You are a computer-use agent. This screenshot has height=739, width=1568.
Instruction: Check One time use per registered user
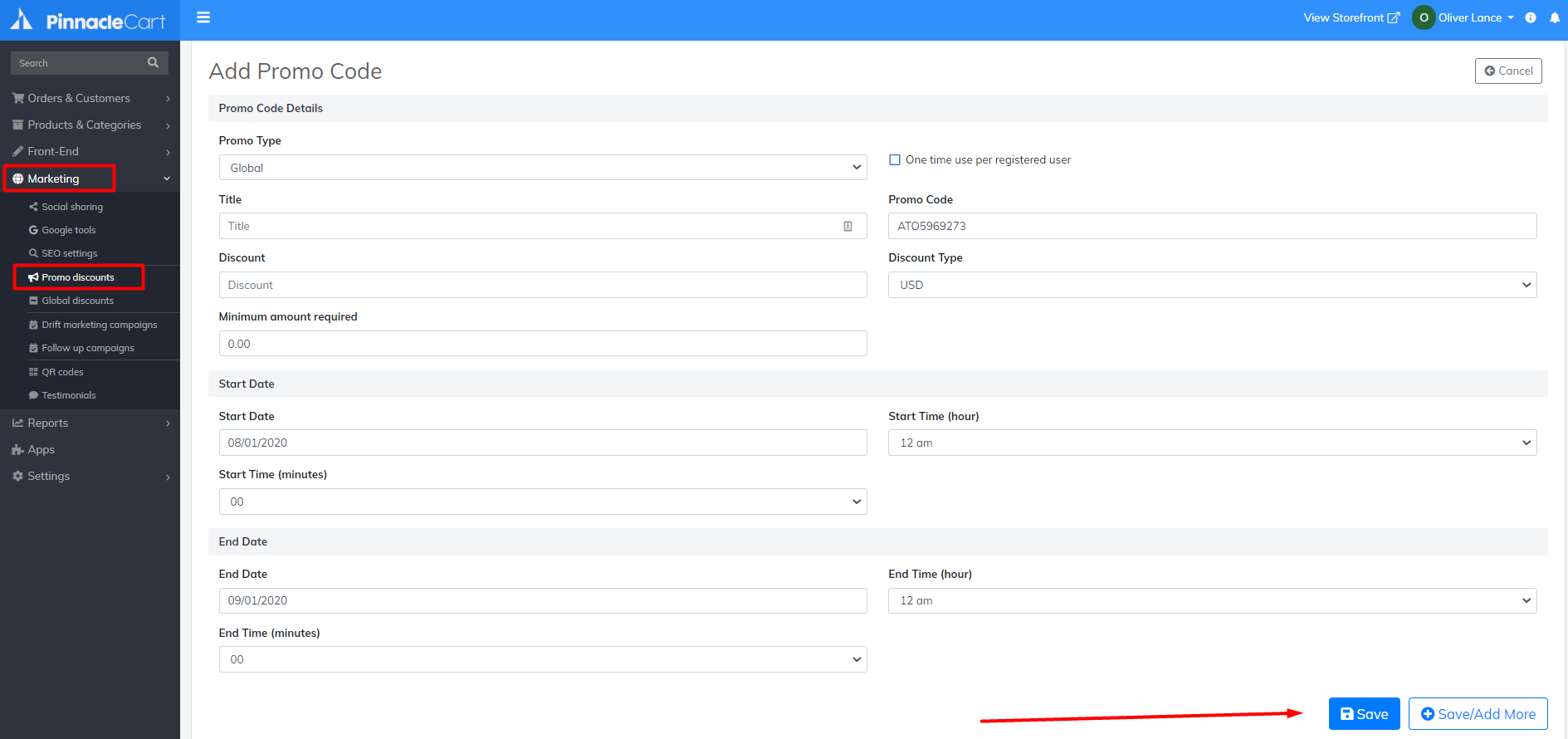tap(895, 159)
